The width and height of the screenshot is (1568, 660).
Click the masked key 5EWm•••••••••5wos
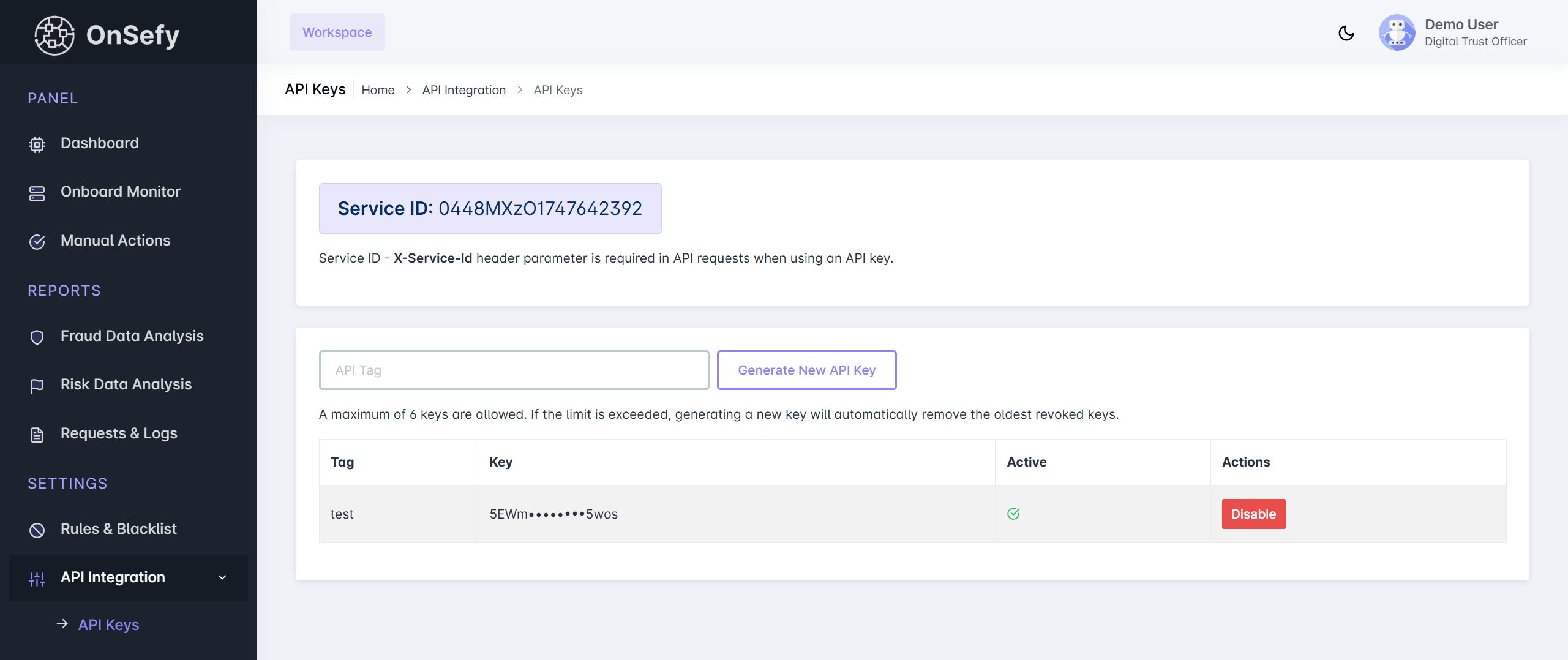(553, 514)
